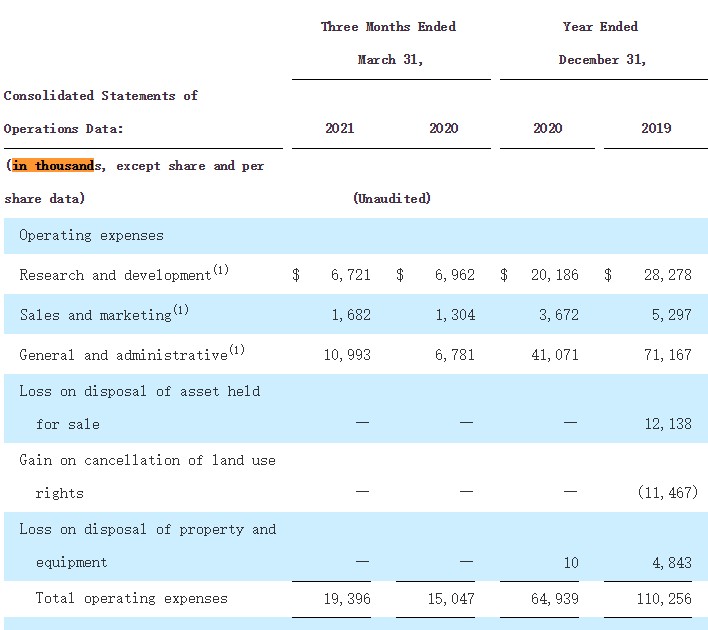Image resolution: width=708 pixels, height=630 pixels.
Task: Click General and administrative value 71,167
Action: click(x=666, y=355)
